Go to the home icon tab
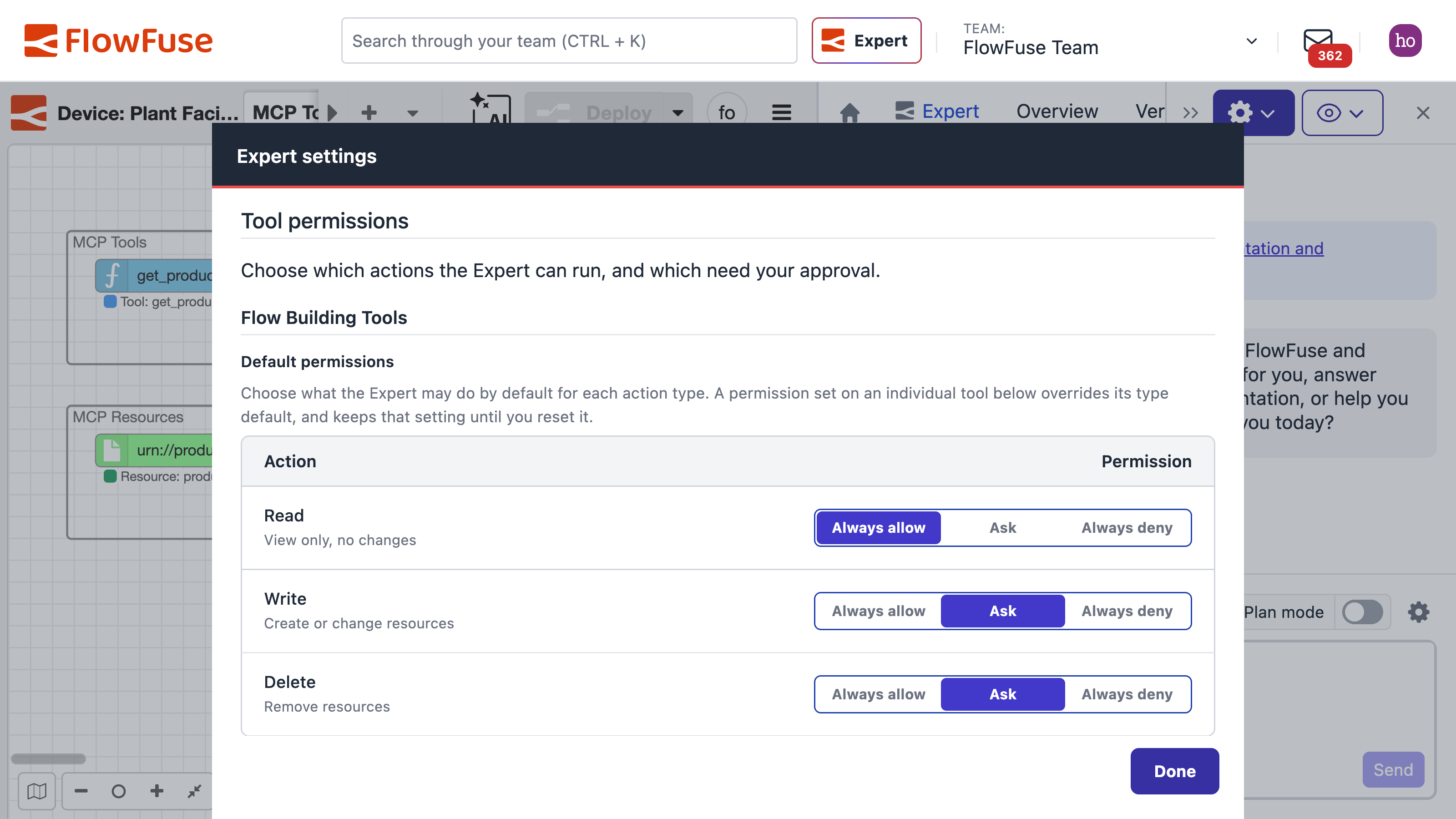 (849, 112)
